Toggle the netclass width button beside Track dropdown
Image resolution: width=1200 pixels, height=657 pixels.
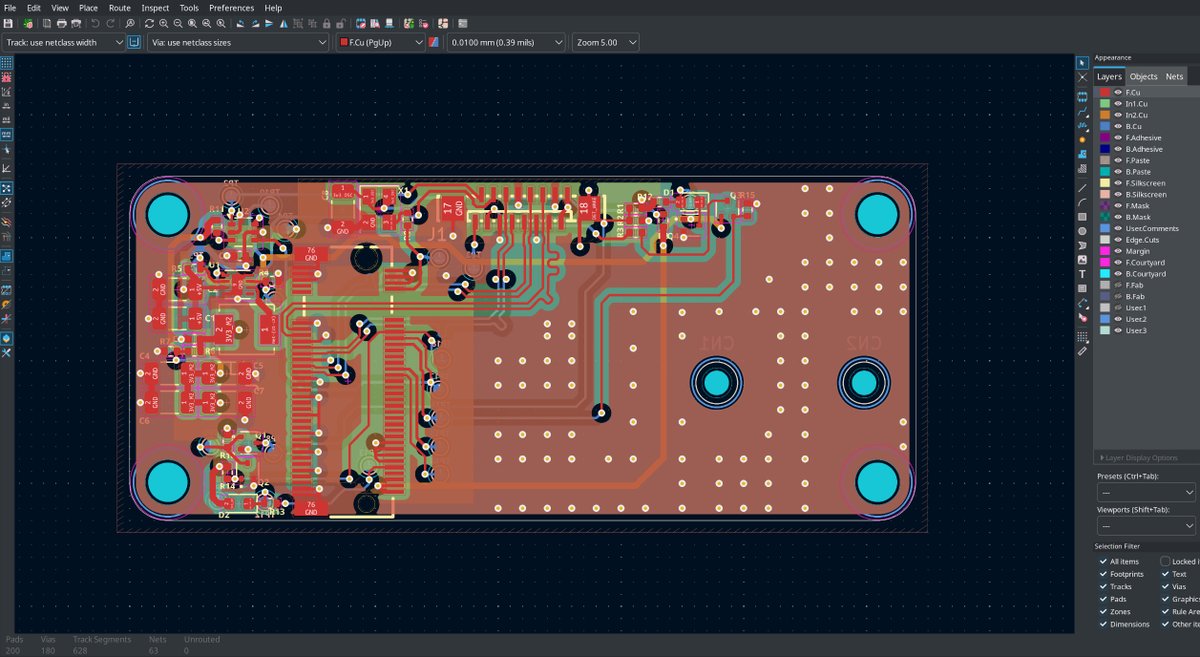pyautogui.click(x=133, y=42)
